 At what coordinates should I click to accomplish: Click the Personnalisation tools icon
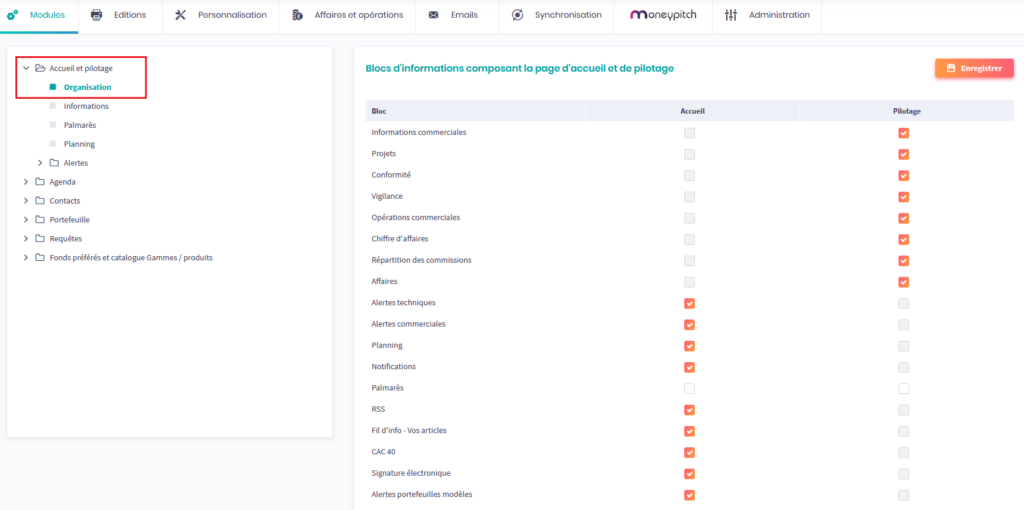tap(180, 15)
